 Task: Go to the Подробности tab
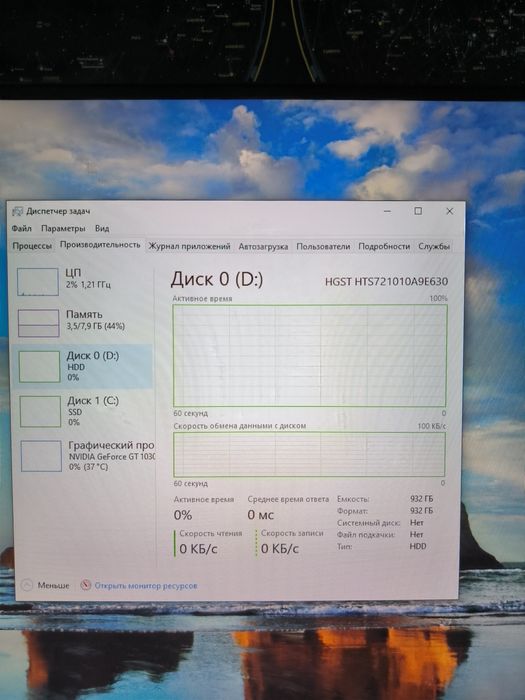(x=384, y=246)
